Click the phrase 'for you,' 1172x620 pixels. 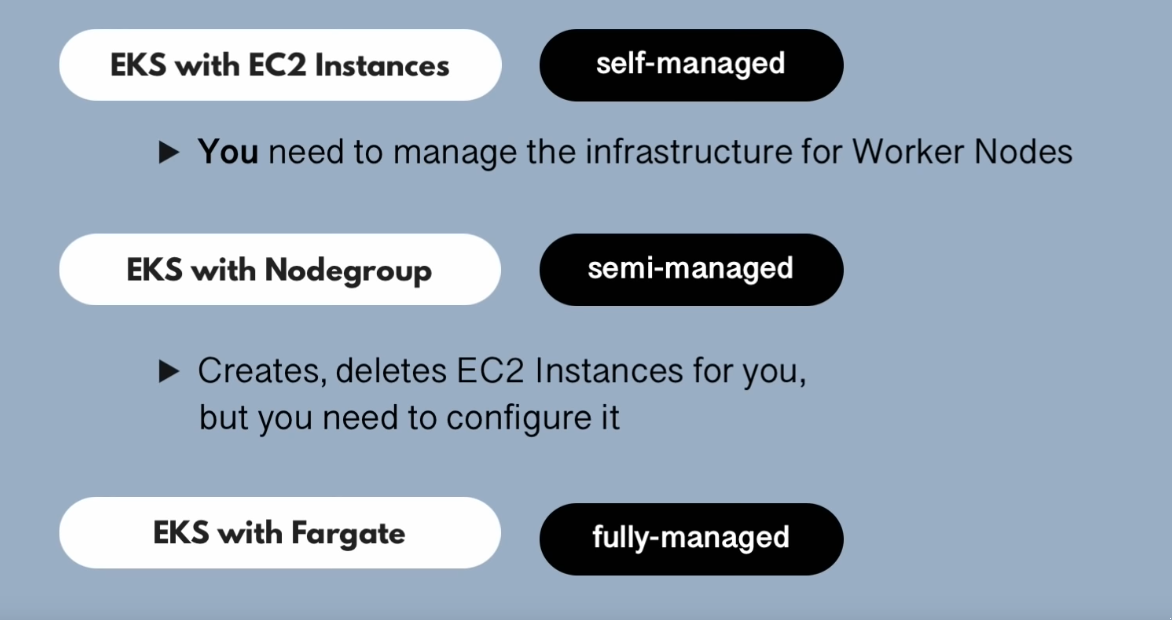coord(743,372)
